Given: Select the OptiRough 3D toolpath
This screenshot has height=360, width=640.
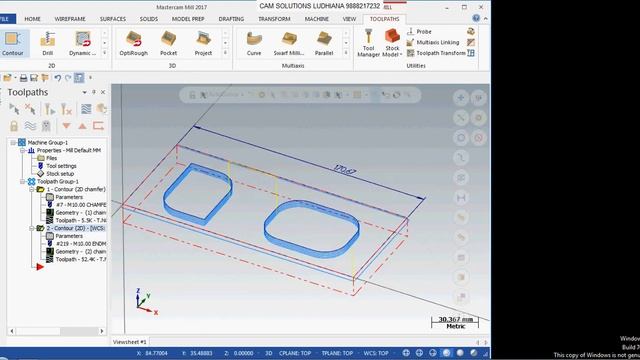Looking at the screenshot, I should 133,43.
